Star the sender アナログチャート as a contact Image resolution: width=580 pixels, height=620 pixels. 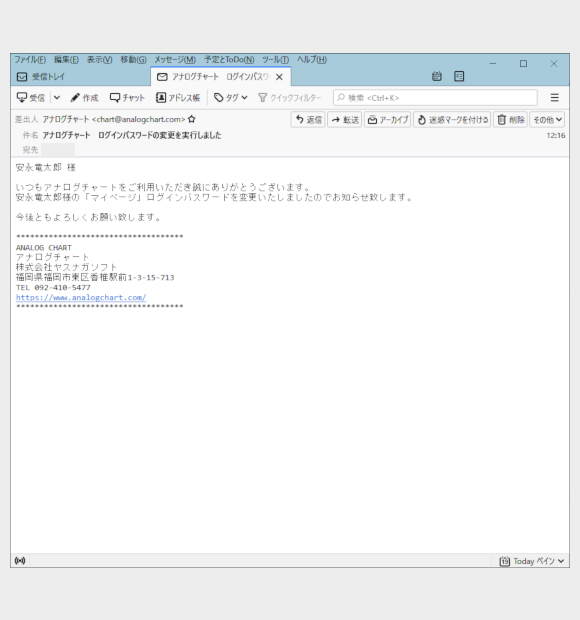[x=192, y=119]
